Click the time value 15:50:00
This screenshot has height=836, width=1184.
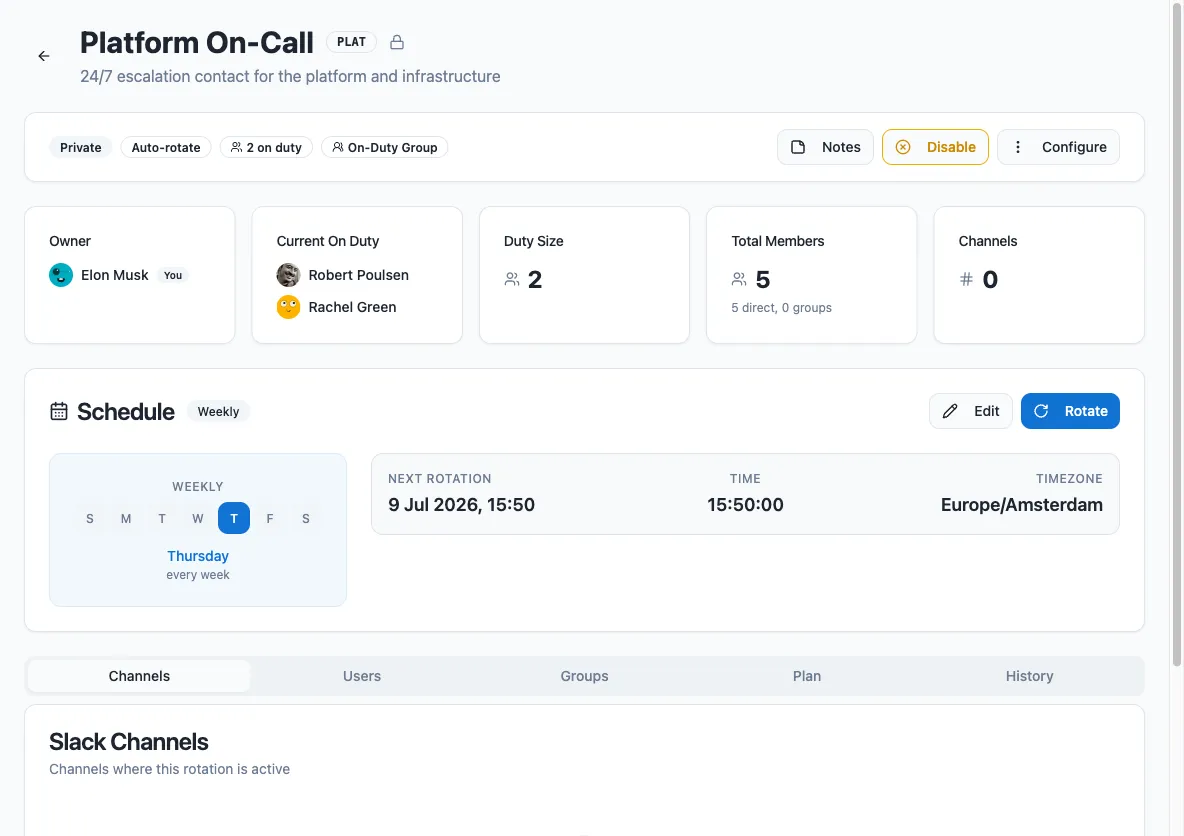click(745, 504)
